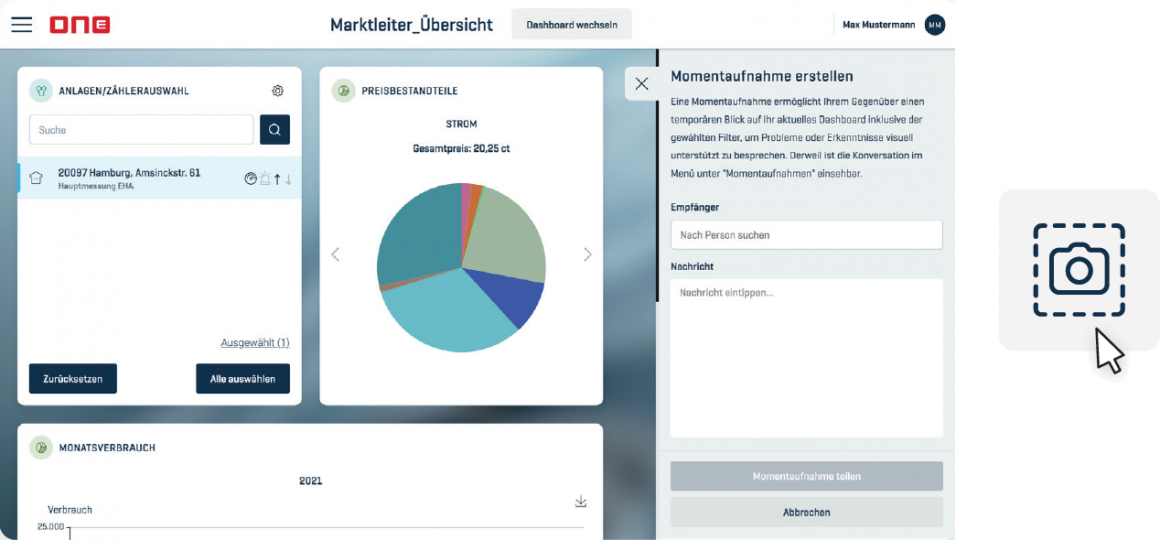Click the alarm bell icon on Hamburg entry
1160x540 pixels.
[264, 179]
